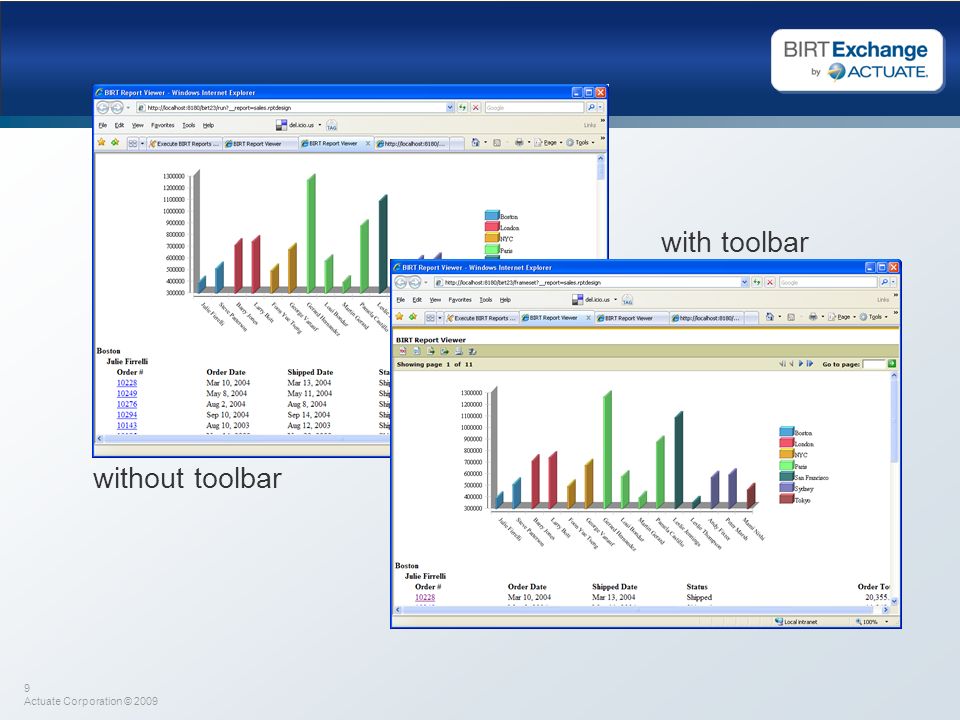This screenshot has width=960, height=720.
Task: Click Export data icon in BIRT viewer toolbar
Action: (431, 351)
